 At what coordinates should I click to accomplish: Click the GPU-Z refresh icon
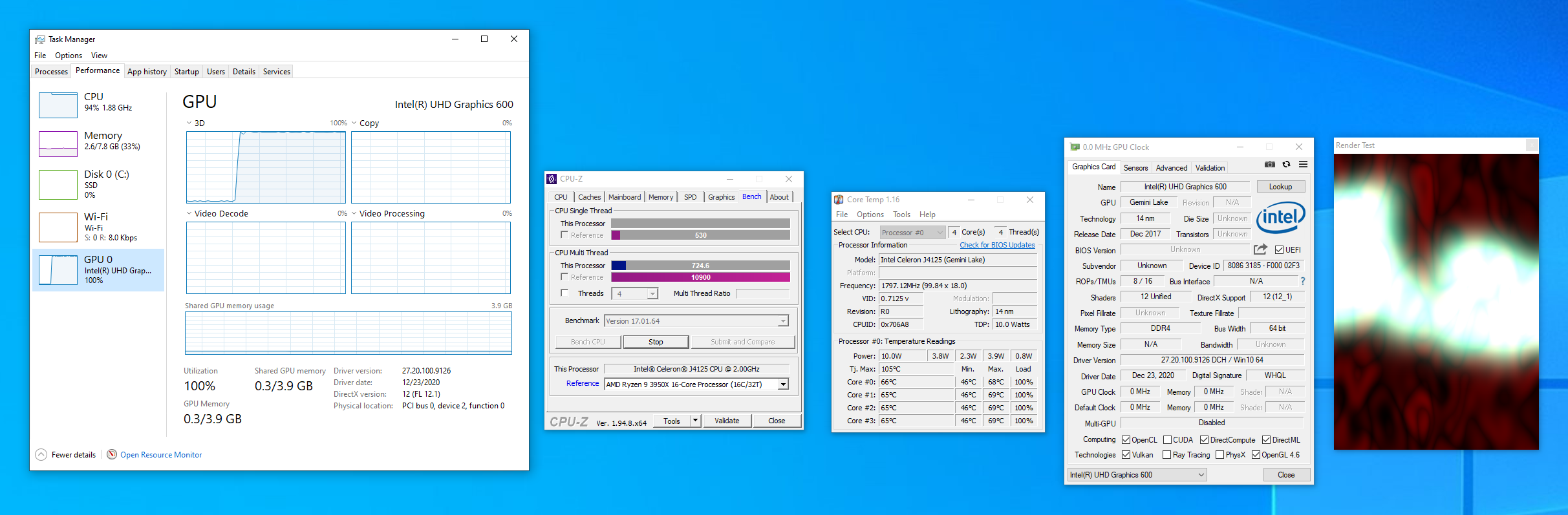tap(1286, 164)
